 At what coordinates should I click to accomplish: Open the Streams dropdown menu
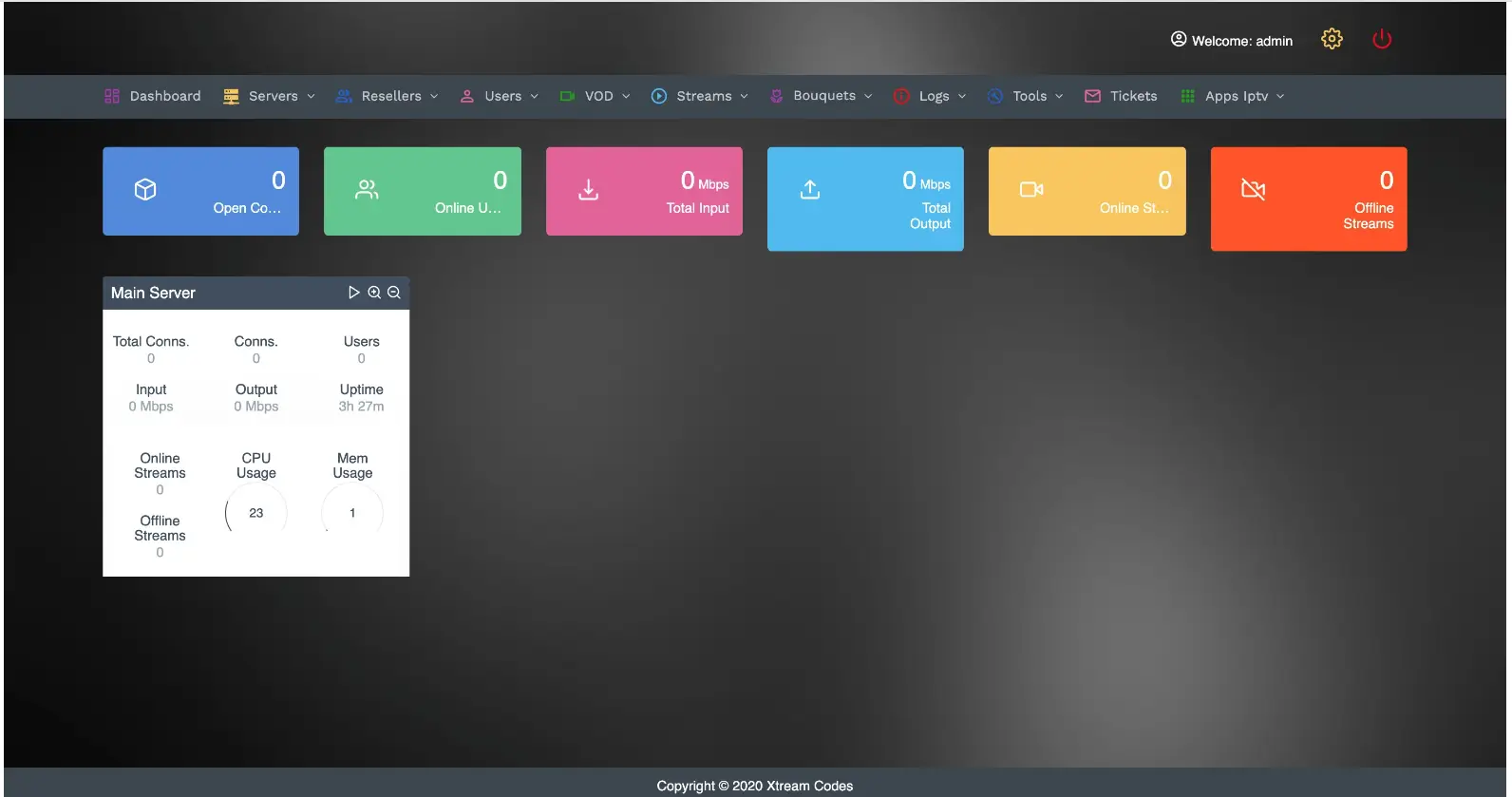(x=701, y=96)
